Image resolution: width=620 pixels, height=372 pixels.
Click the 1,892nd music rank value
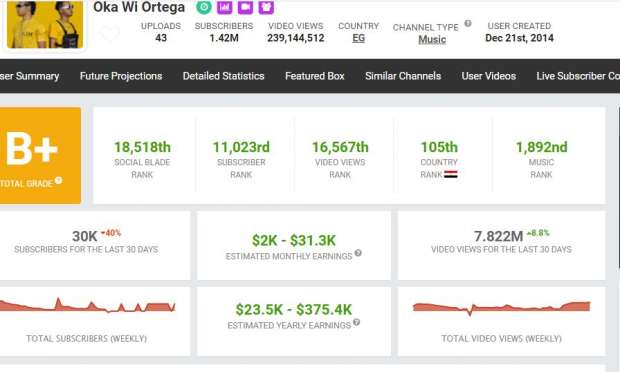(541, 147)
